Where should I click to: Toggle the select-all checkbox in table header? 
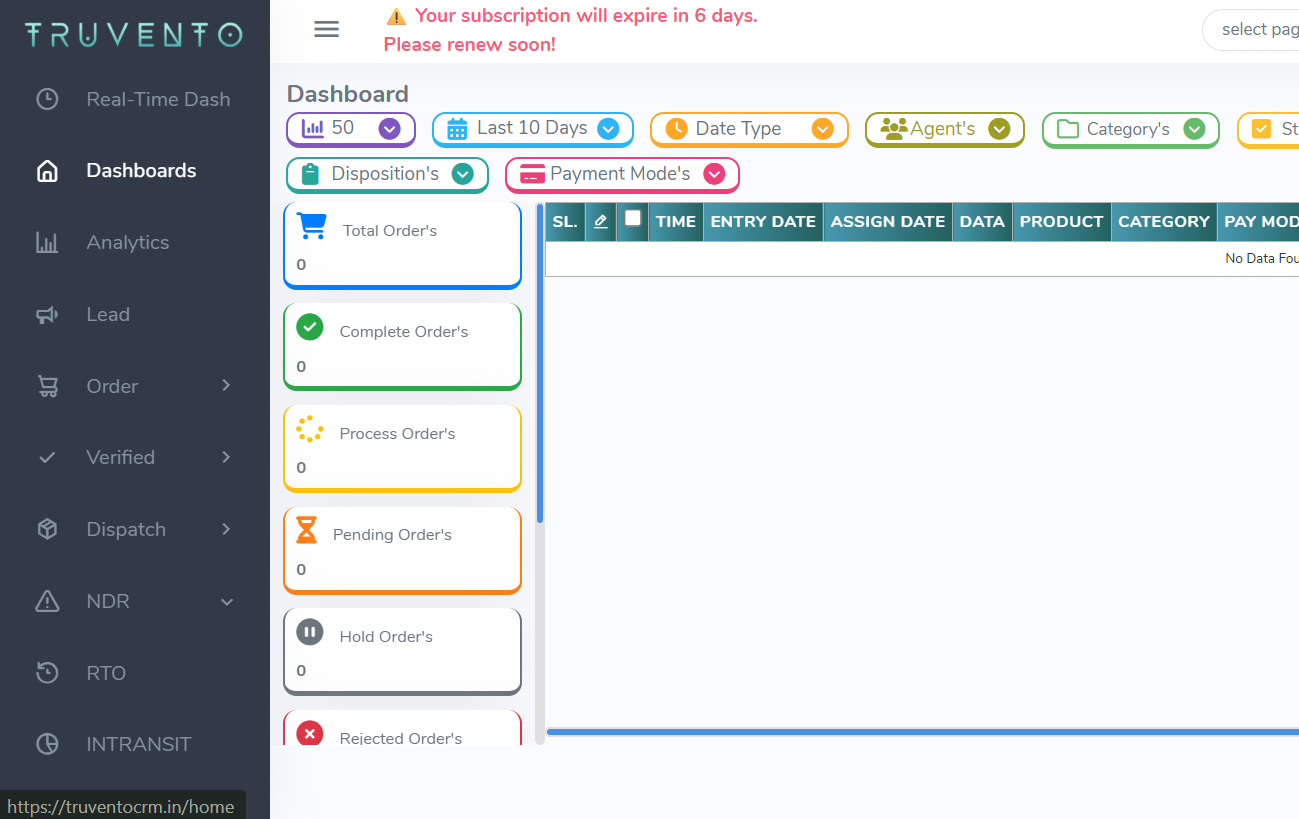point(633,218)
